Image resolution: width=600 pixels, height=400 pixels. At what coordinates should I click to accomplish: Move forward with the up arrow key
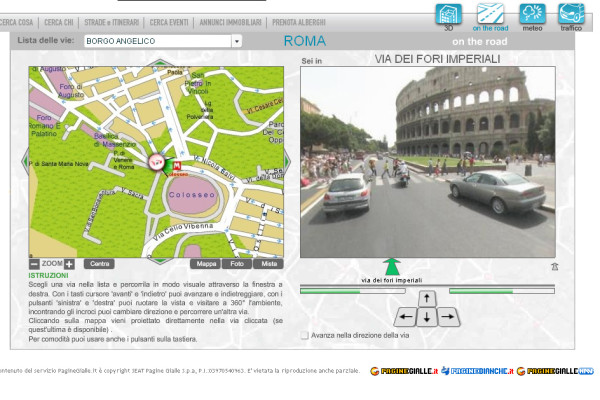(427, 299)
